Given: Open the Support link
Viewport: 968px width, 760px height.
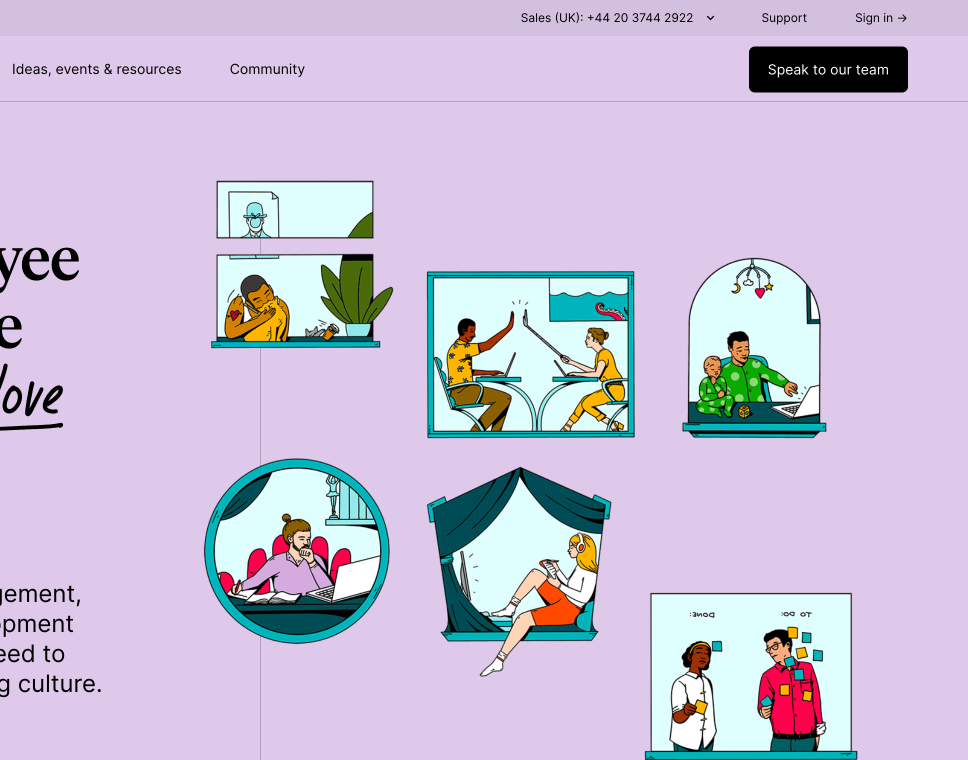Looking at the screenshot, I should (x=783, y=18).
